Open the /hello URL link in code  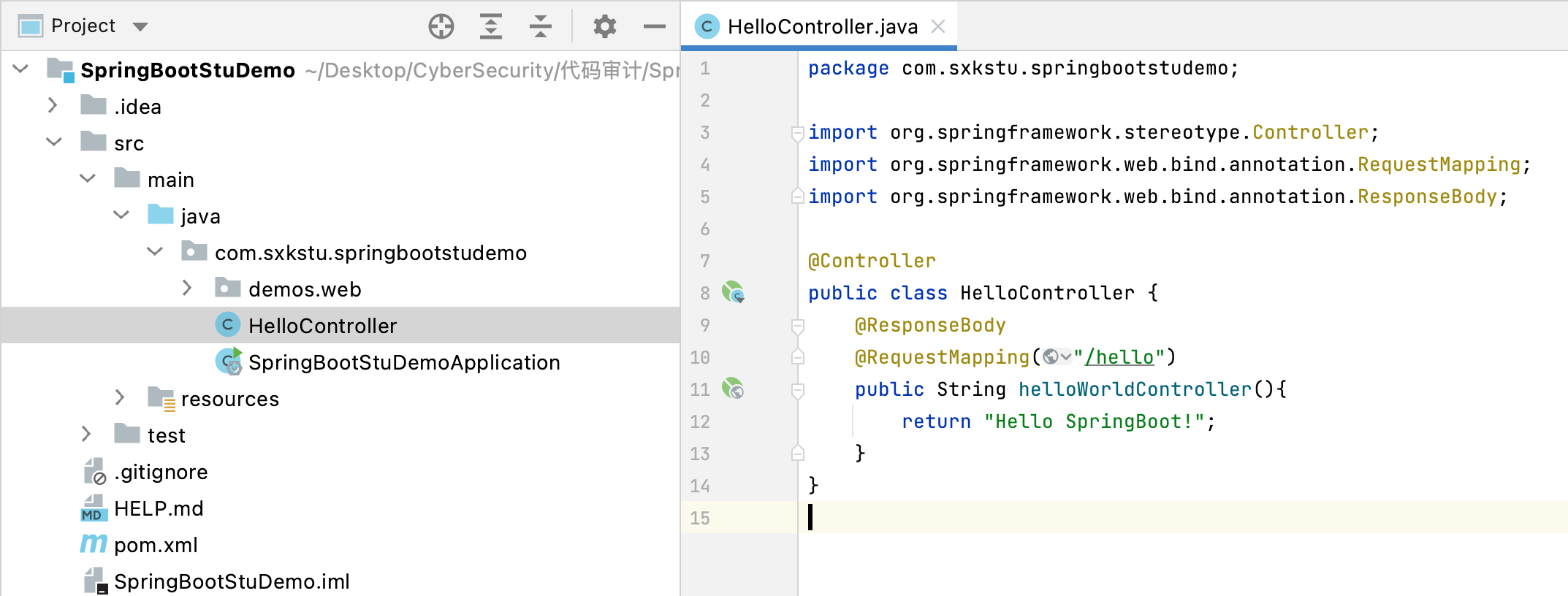(1119, 357)
